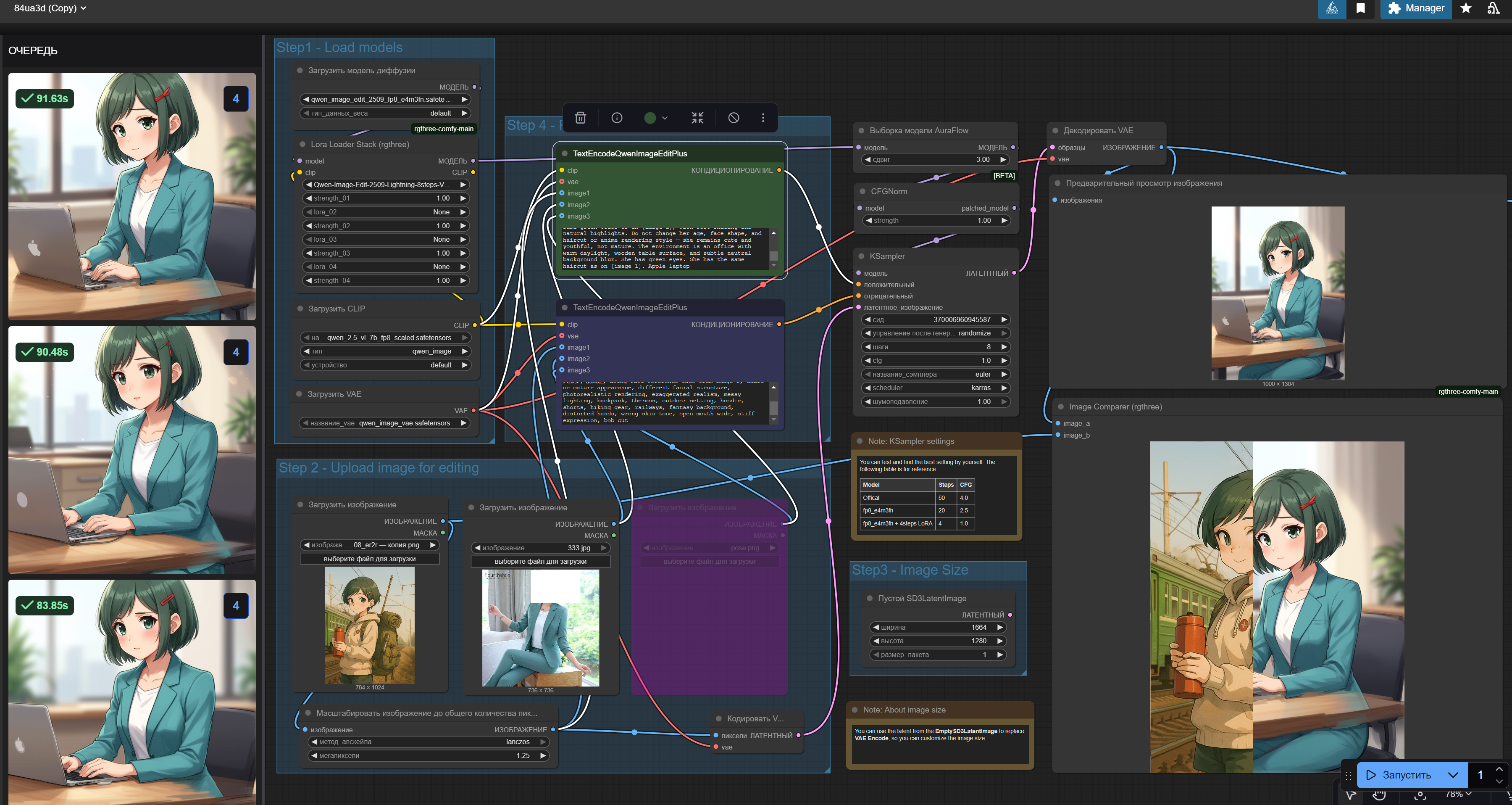Delete selected node with trash icon

(x=580, y=118)
